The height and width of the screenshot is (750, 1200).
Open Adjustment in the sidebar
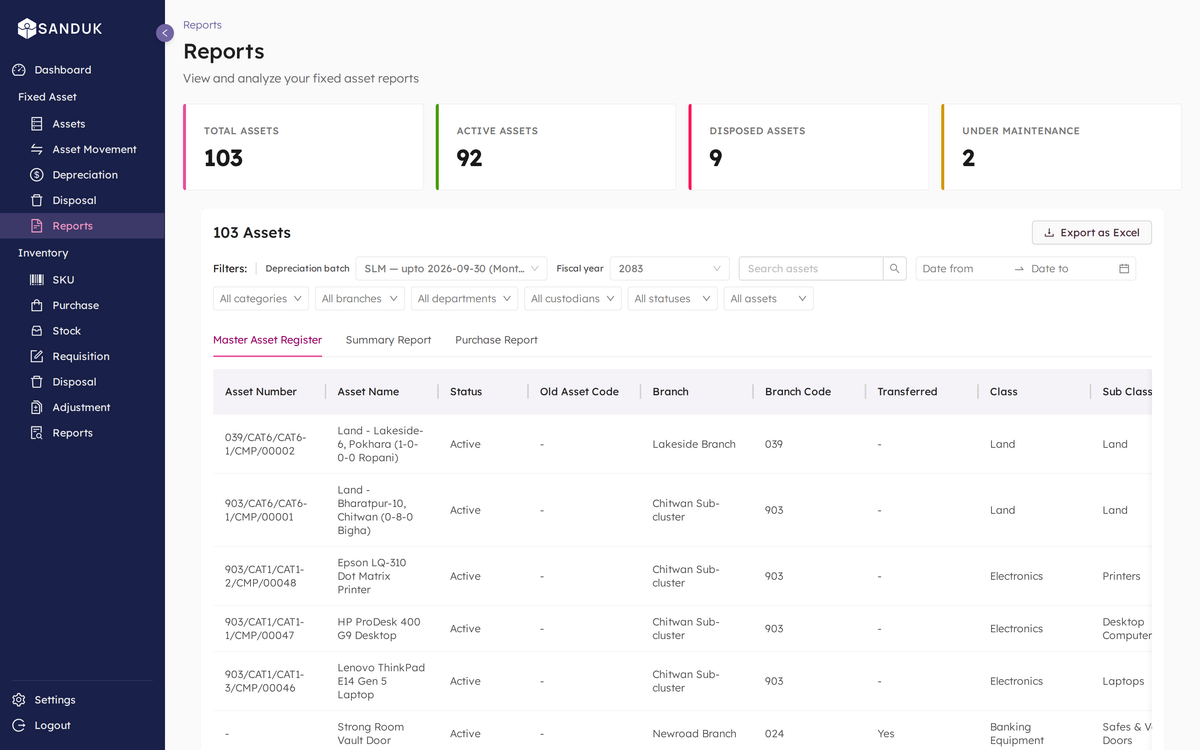[x=82, y=407]
